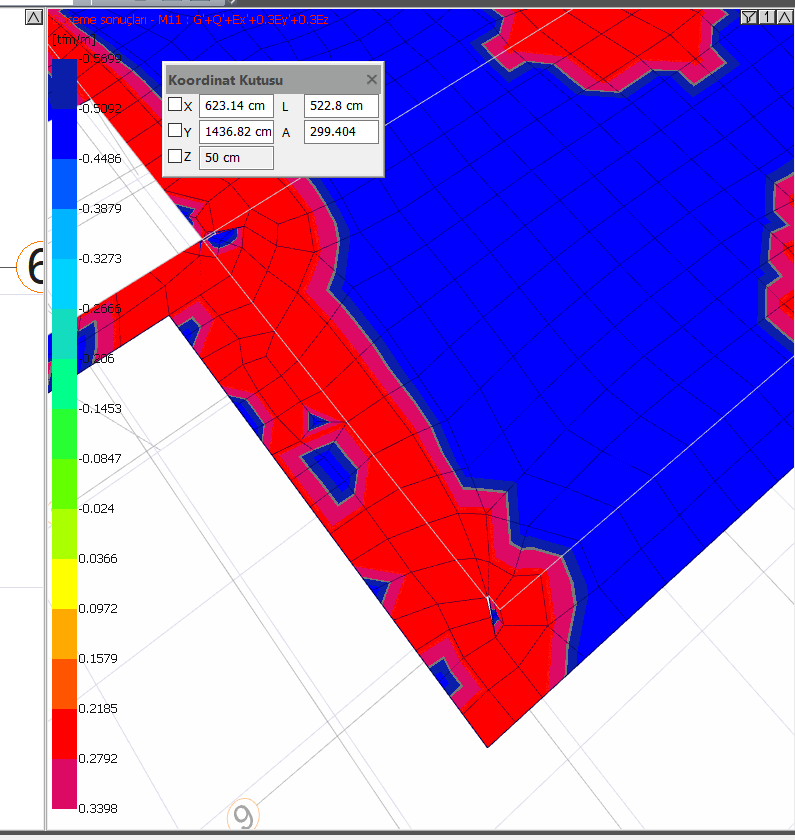Click the Z field showing 50 cm

tap(236, 158)
